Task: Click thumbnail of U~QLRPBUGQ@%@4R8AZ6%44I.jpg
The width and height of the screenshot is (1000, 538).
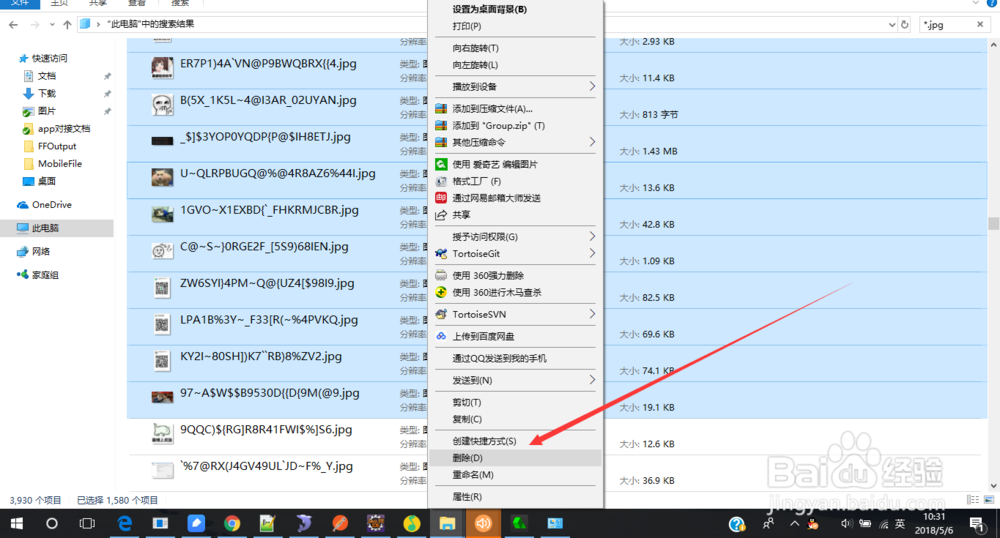Action: point(162,177)
